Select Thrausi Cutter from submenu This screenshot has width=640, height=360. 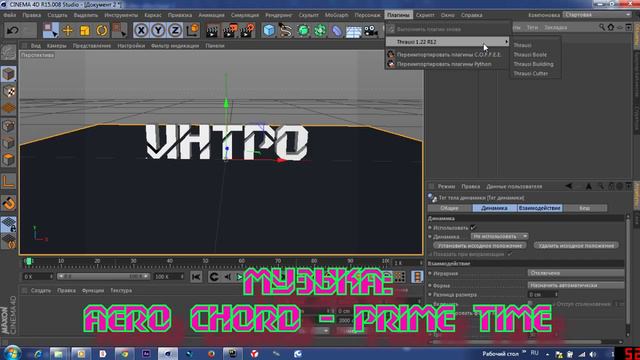tap(530, 73)
